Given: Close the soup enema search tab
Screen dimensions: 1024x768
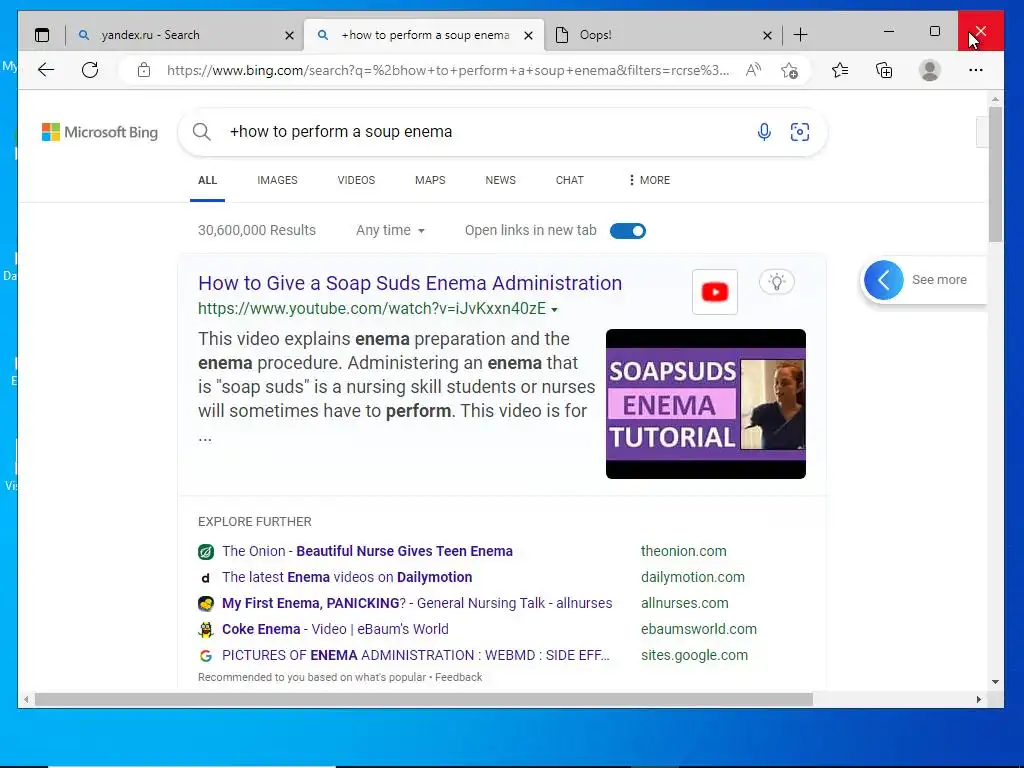Looking at the screenshot, I should coord(528,35).
